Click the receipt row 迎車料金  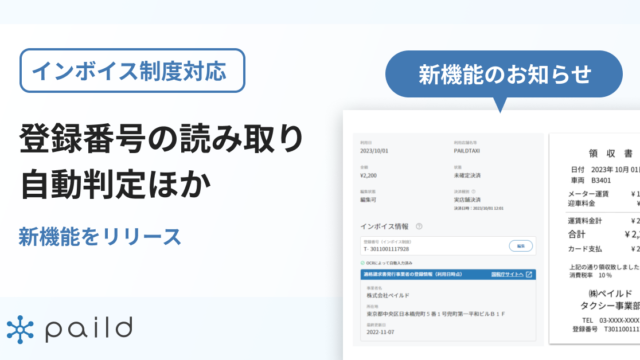point(604,203)
